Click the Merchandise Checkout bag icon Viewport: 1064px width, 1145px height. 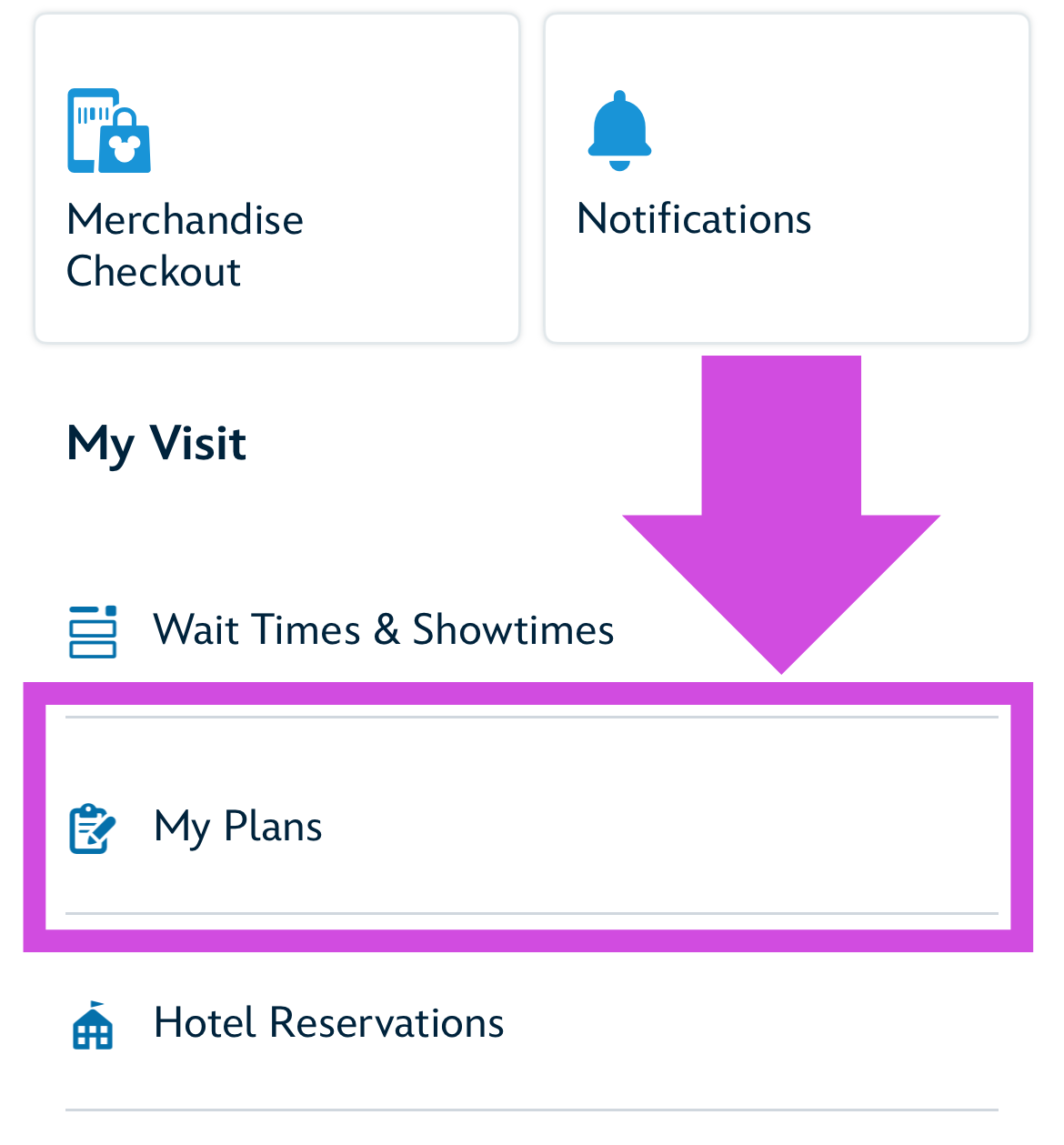click(x=107, y=130)
